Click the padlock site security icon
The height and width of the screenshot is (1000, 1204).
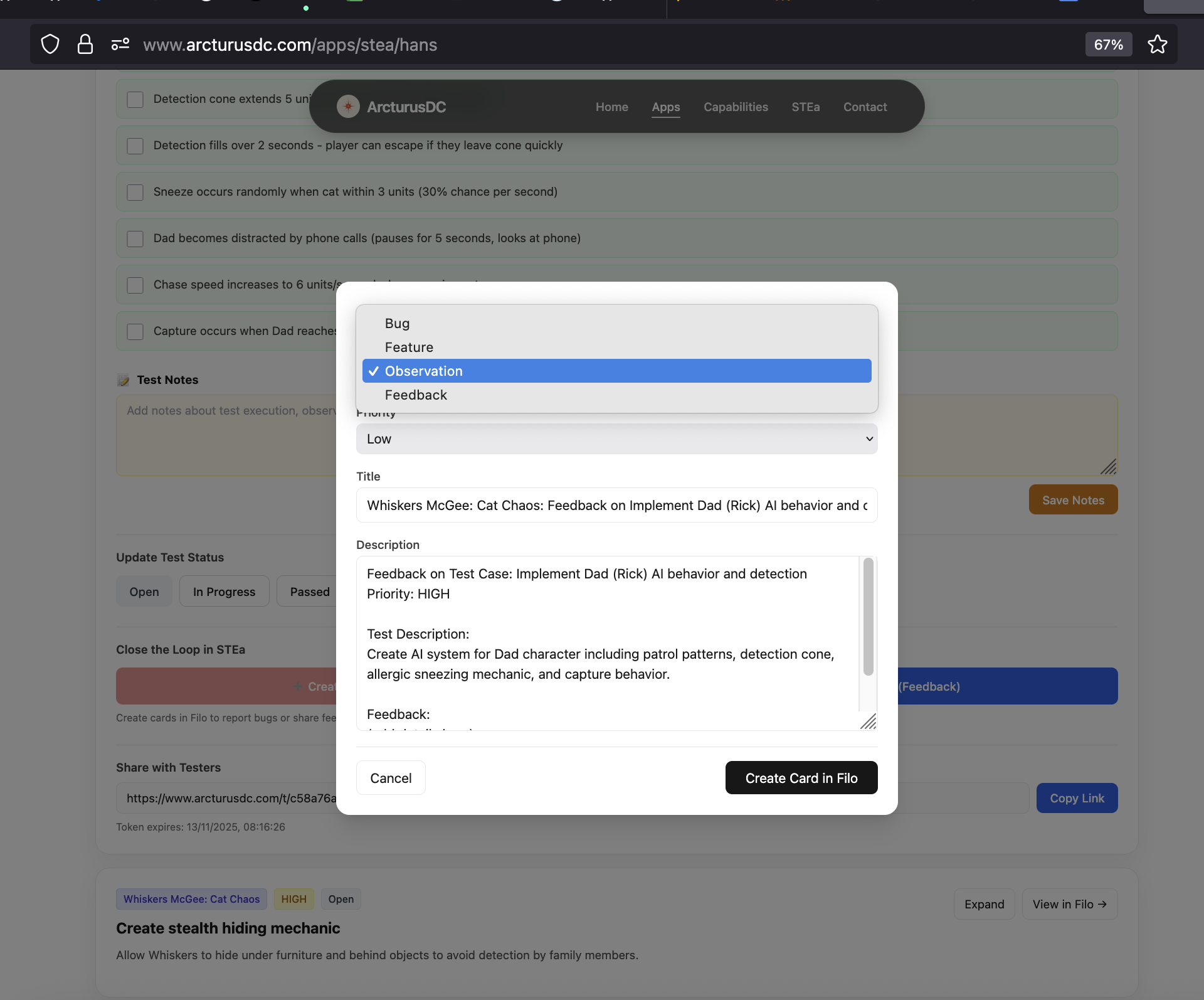[x=85, y=45]
